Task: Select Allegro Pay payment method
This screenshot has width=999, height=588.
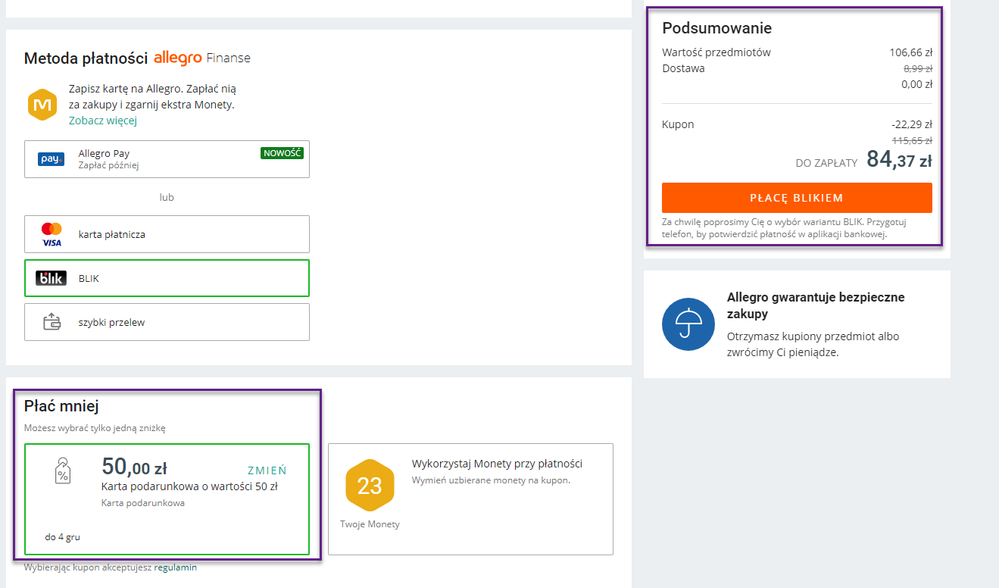Action: coord(167,159)
